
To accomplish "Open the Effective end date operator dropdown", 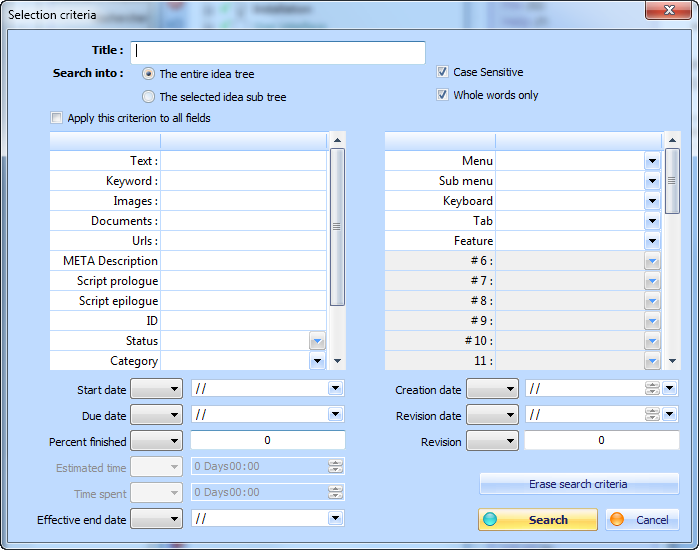I will [156, 519].
